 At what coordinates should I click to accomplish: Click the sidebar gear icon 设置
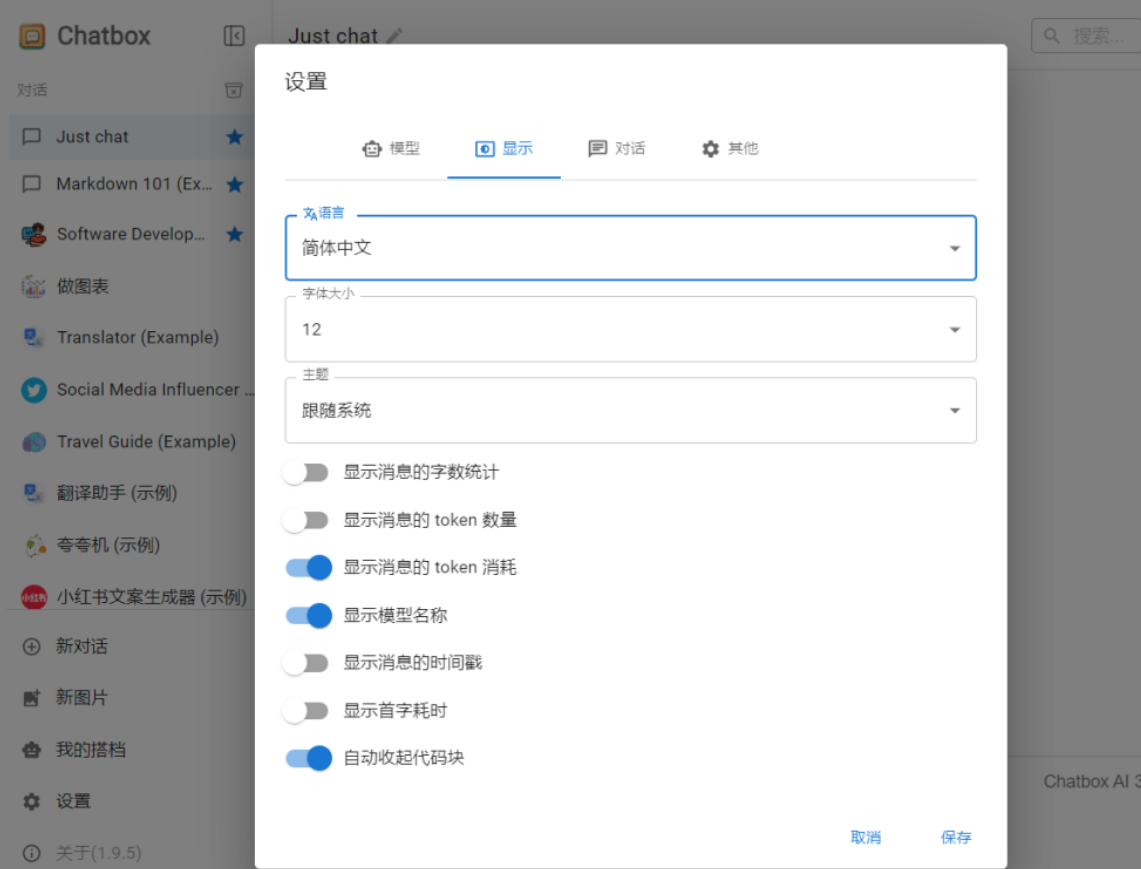[31, 801]
